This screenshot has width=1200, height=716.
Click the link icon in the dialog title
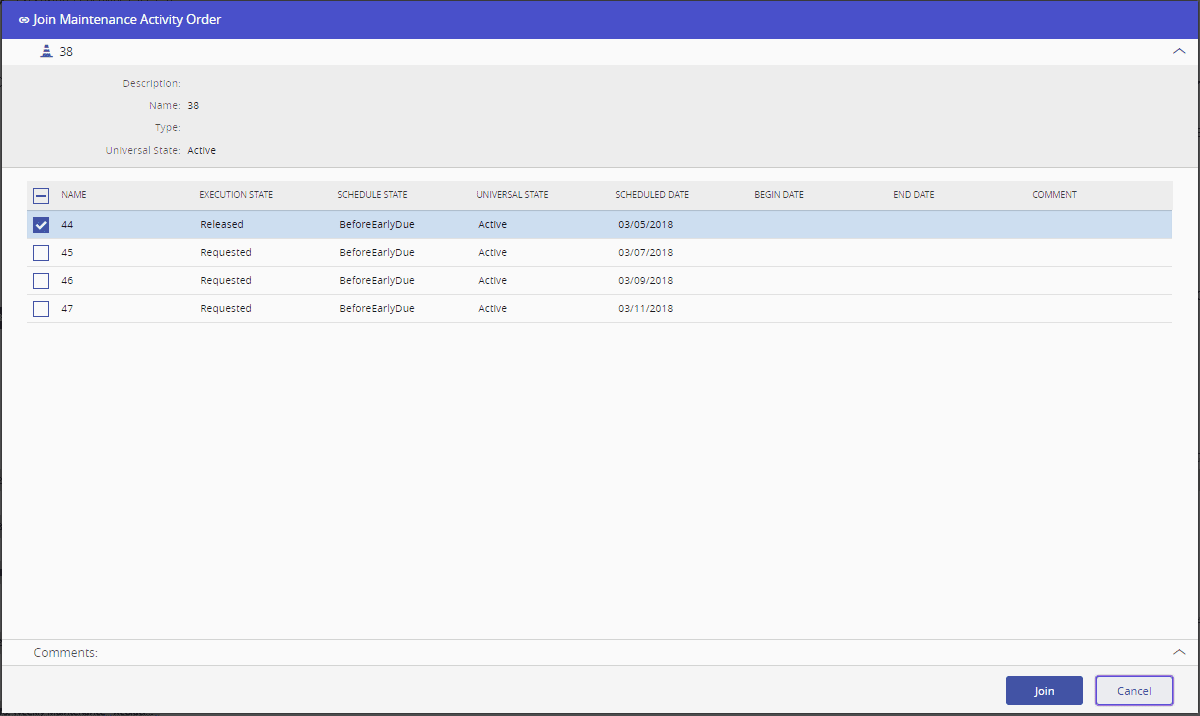(x=24, y=20)
